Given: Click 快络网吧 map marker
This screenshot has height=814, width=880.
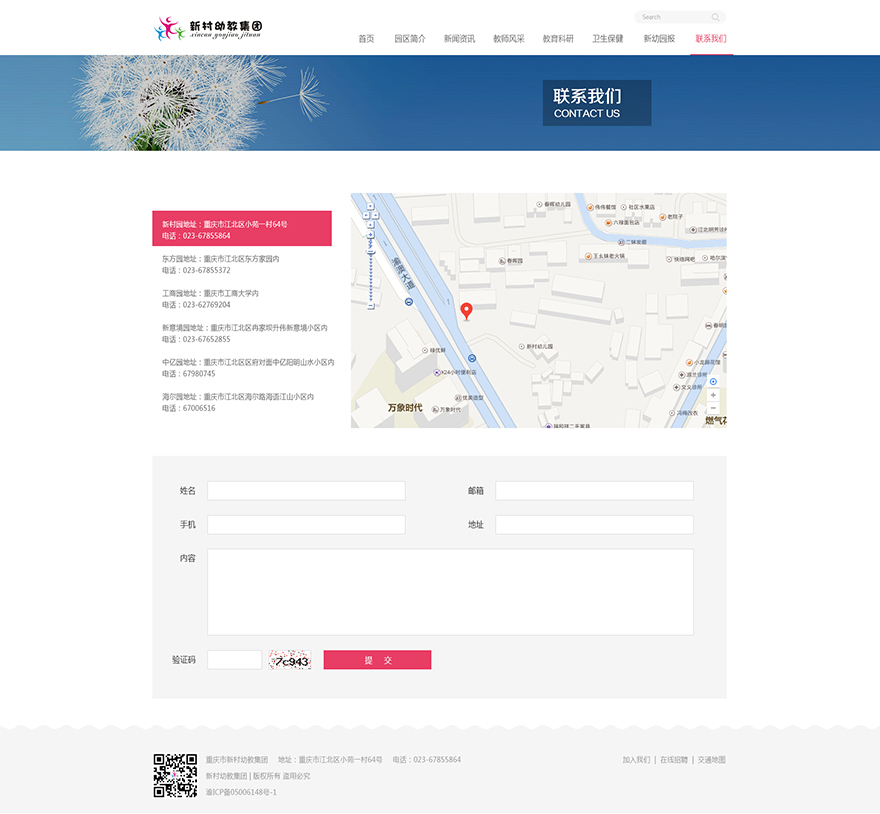Looking at the screenshot, I should (669, 259).
